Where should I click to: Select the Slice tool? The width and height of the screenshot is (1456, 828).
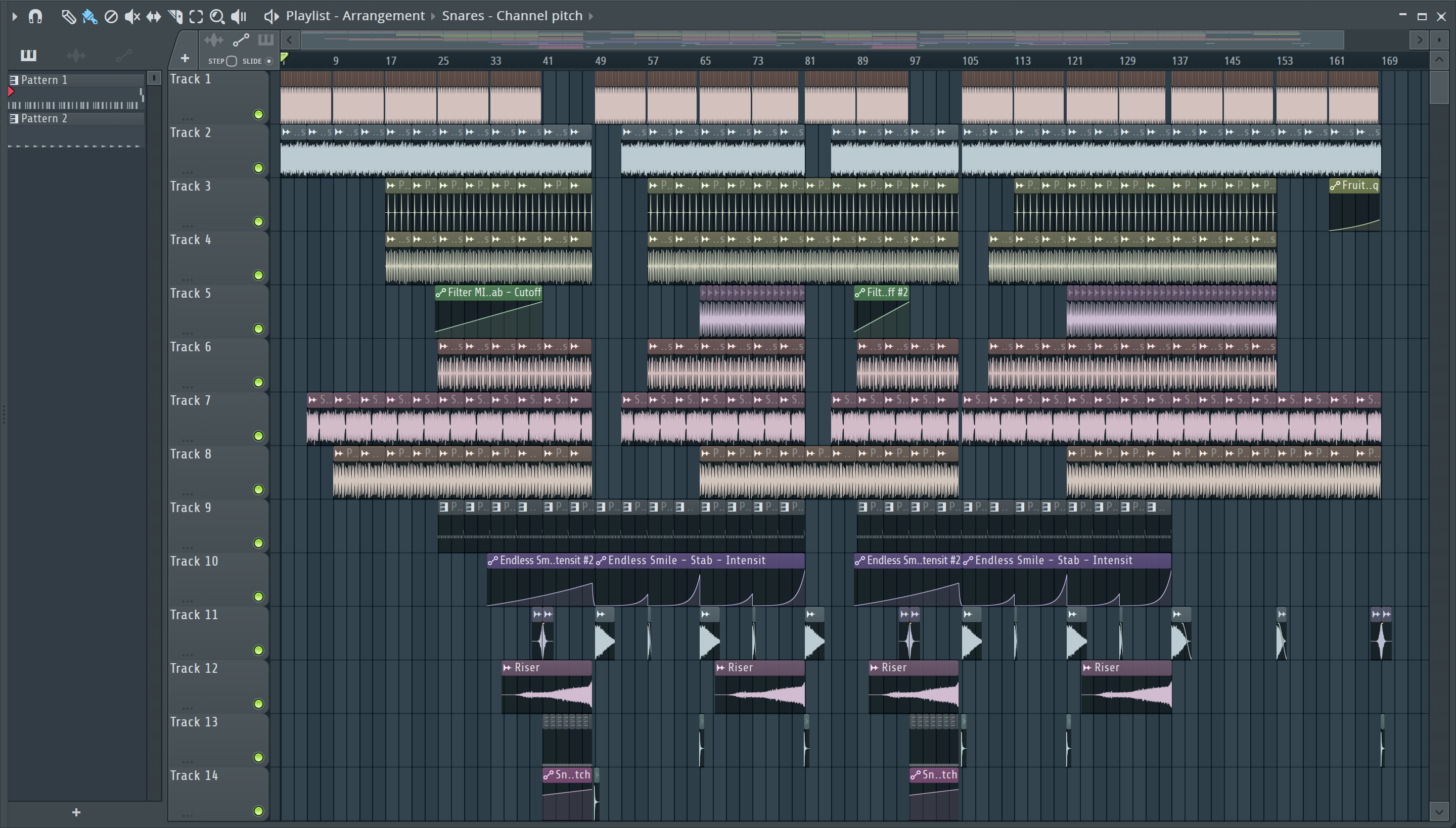pos(175,17)
